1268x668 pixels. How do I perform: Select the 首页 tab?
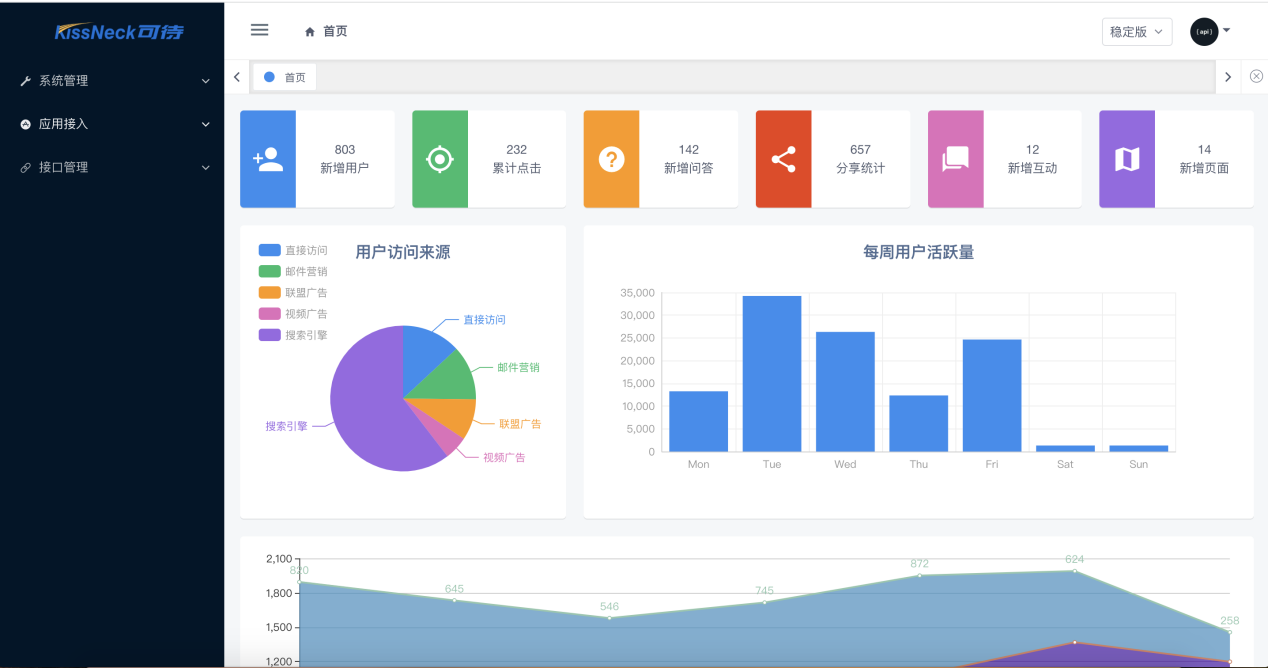click(x=284, y=77)
